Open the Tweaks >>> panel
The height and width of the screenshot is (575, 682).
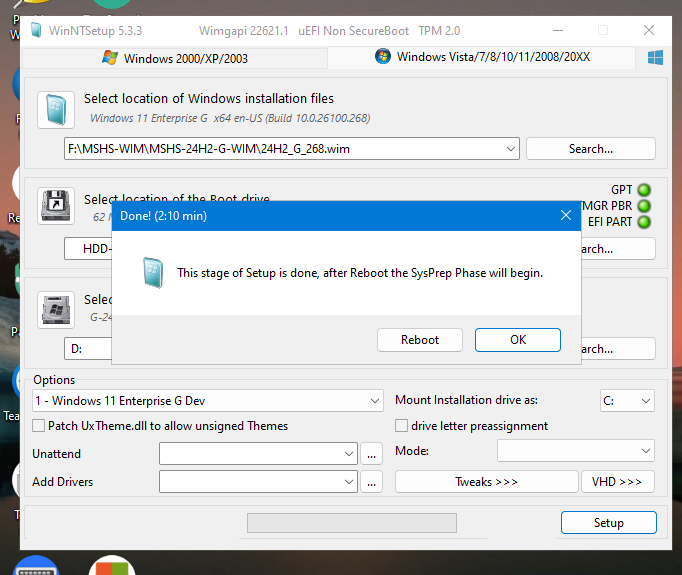486,482
